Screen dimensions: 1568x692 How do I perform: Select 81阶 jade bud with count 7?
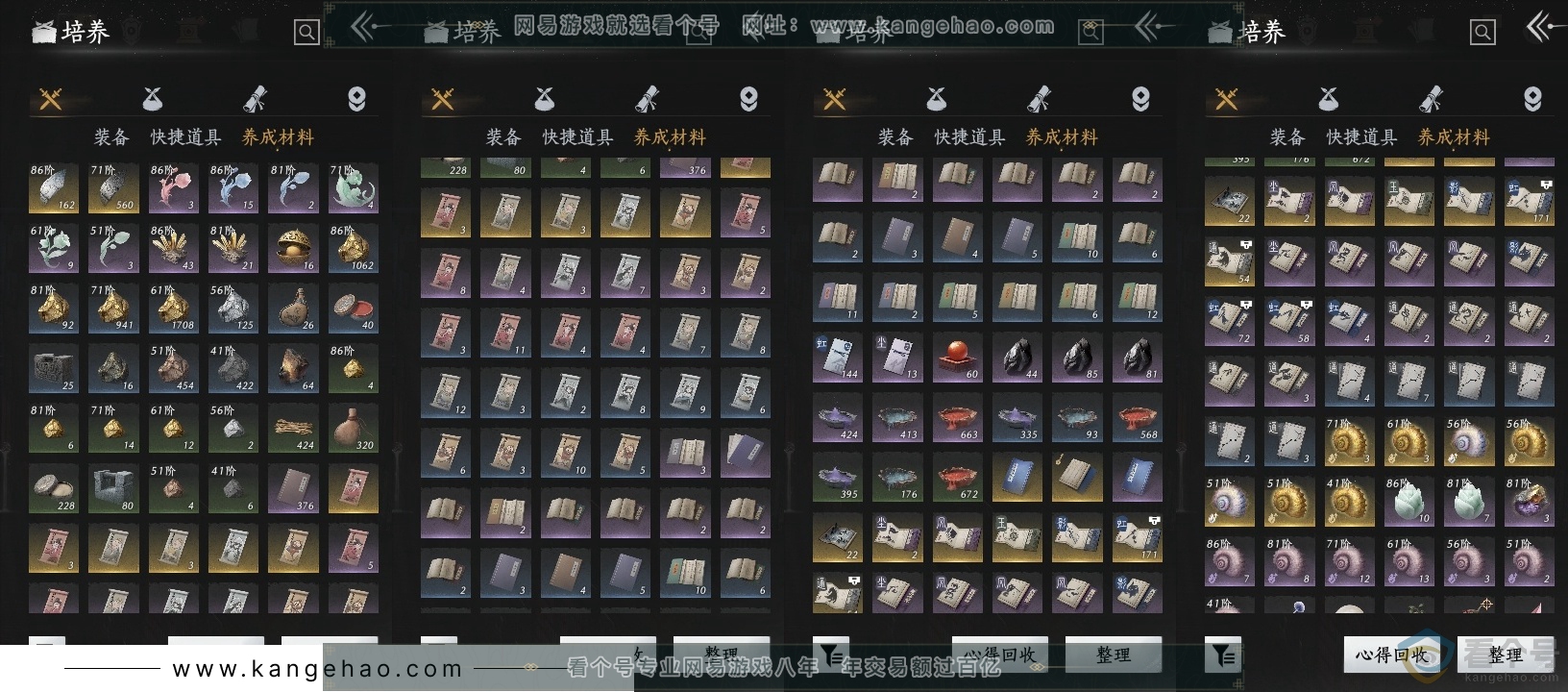point(1469,502)
